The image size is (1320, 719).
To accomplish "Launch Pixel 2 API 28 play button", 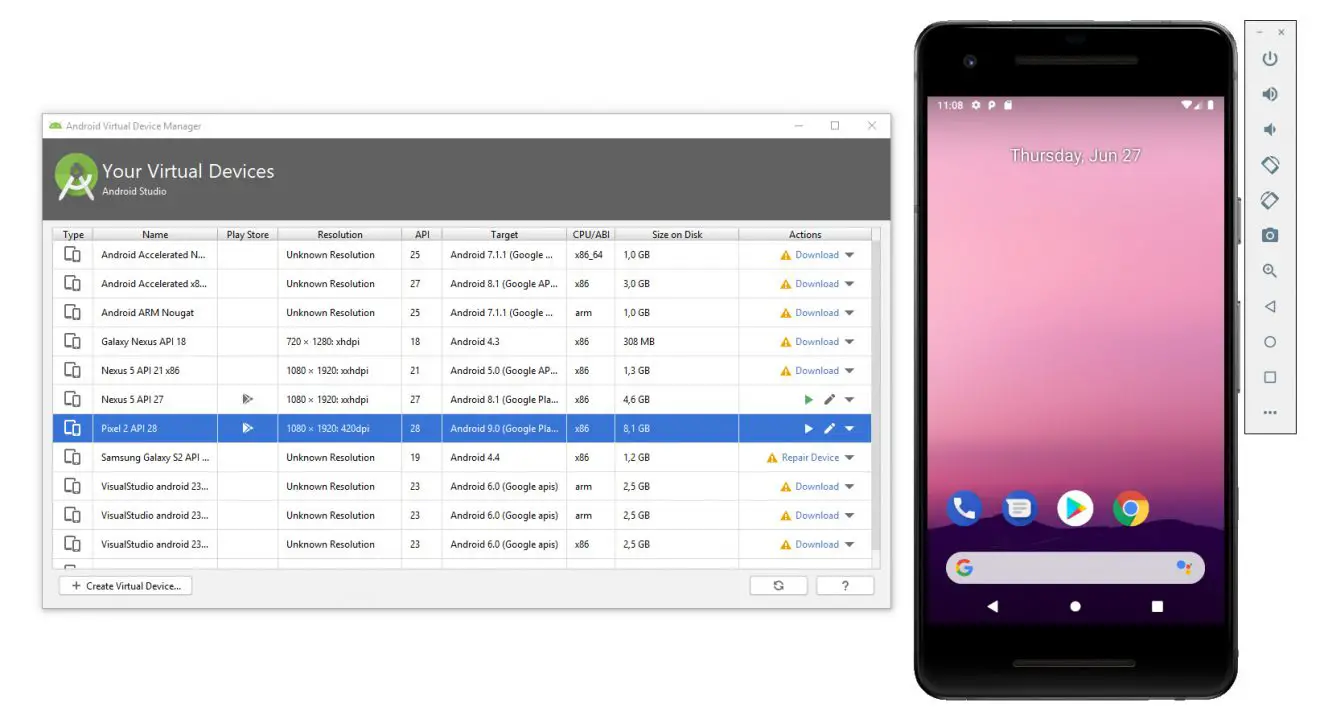I will (808, 428).
